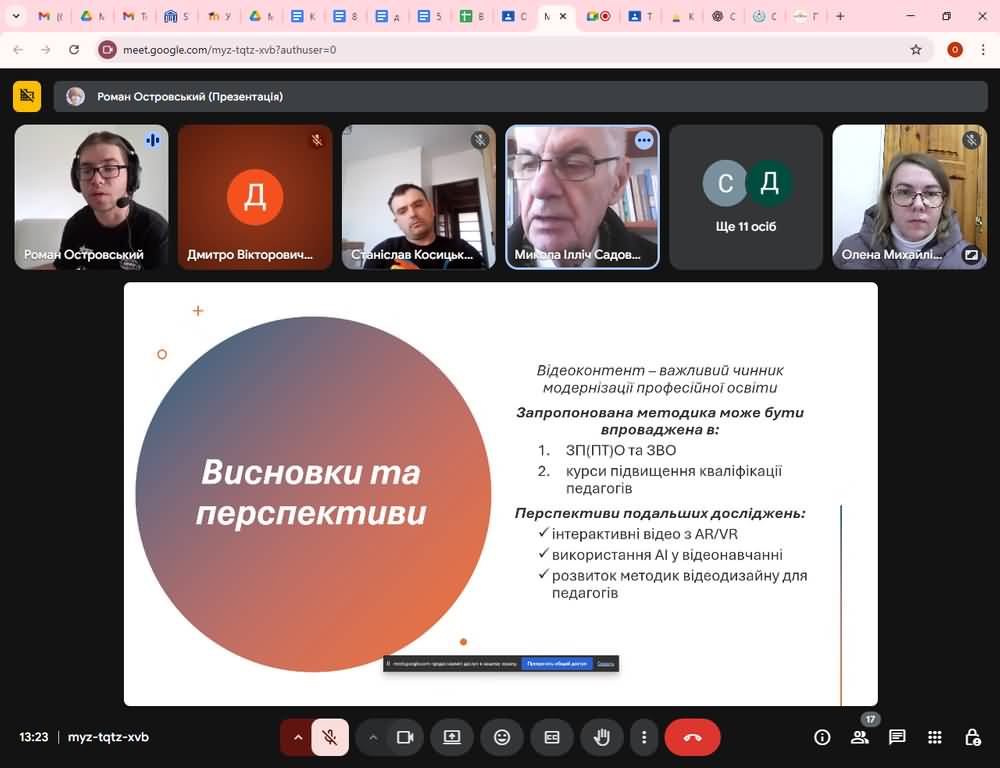This screenshot has width=1000, height=768.
Task: Open host controls lock icon
Action: pos(972,737)
